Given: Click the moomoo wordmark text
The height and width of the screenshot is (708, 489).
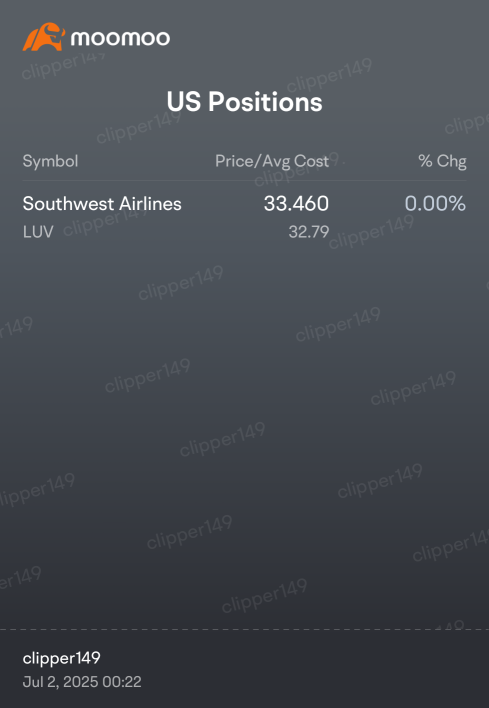Looking at the screenshot, I should tap(121, 38).
